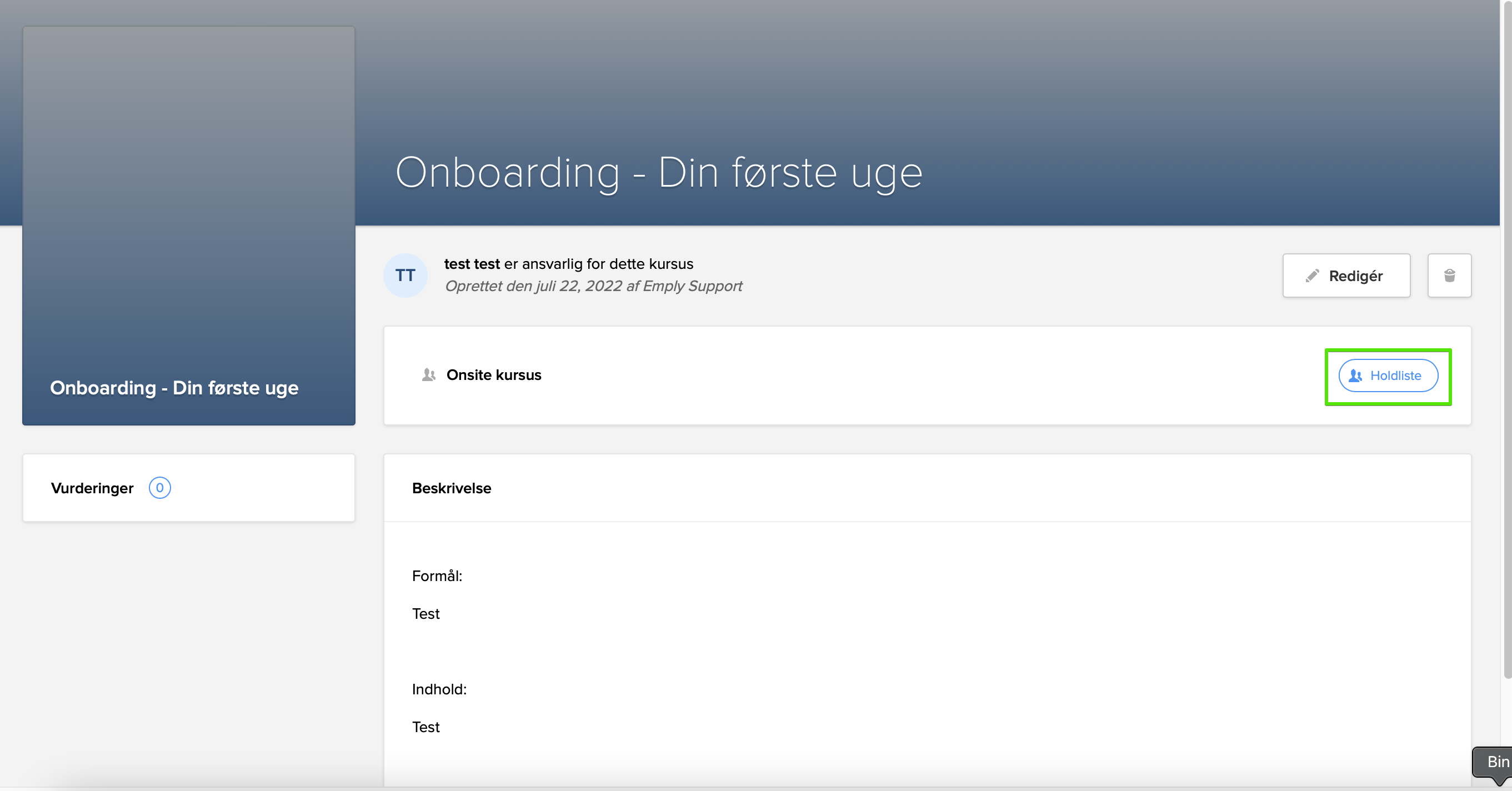Click the Emply Support creator name

coord(693,287)
